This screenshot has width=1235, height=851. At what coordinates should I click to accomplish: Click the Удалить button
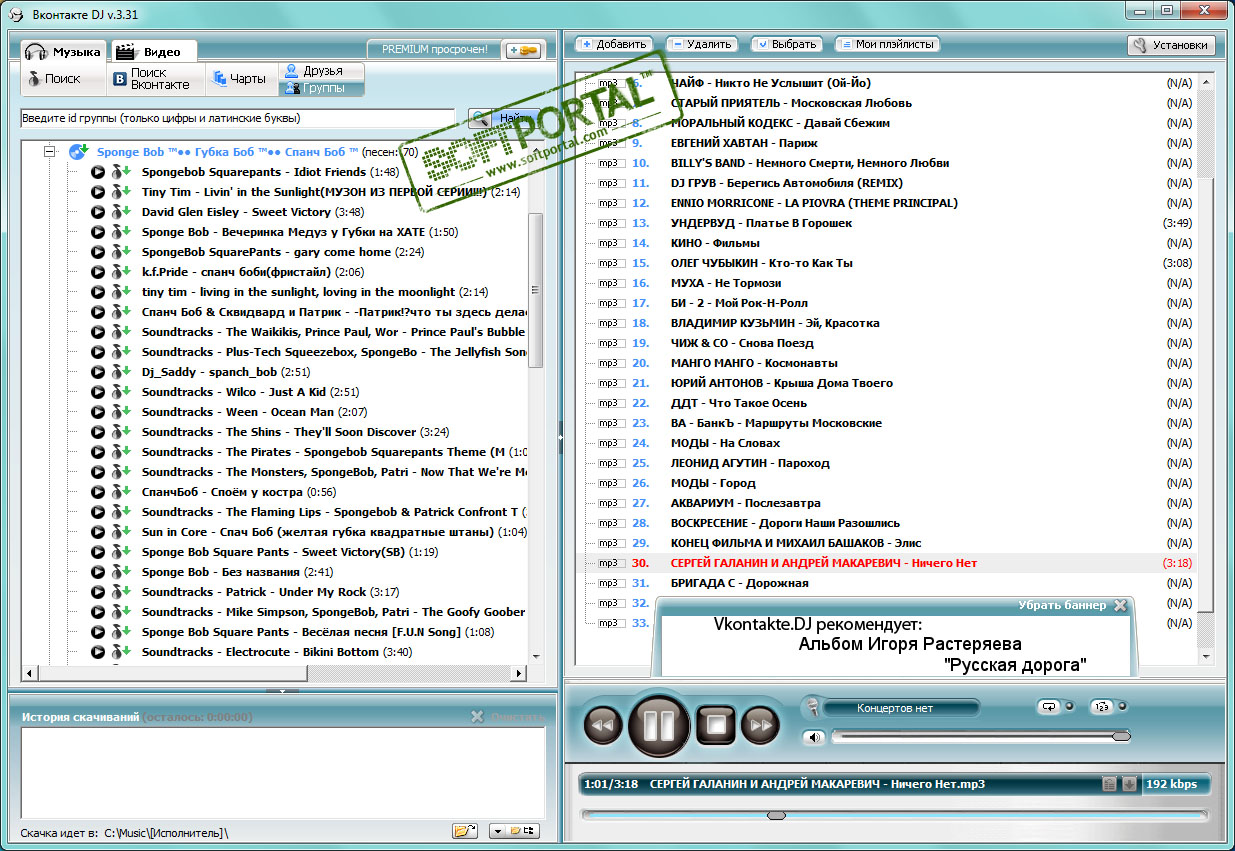tap(702, 44)
